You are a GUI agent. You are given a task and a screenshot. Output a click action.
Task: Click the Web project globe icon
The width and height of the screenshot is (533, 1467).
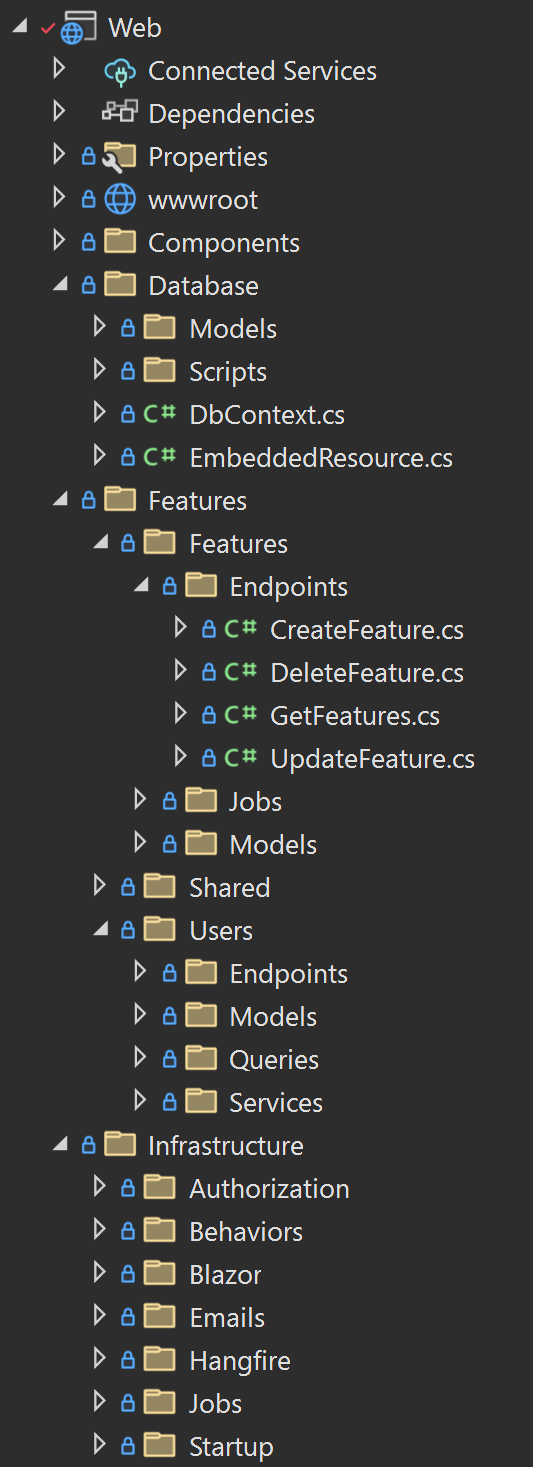(77, 28)
